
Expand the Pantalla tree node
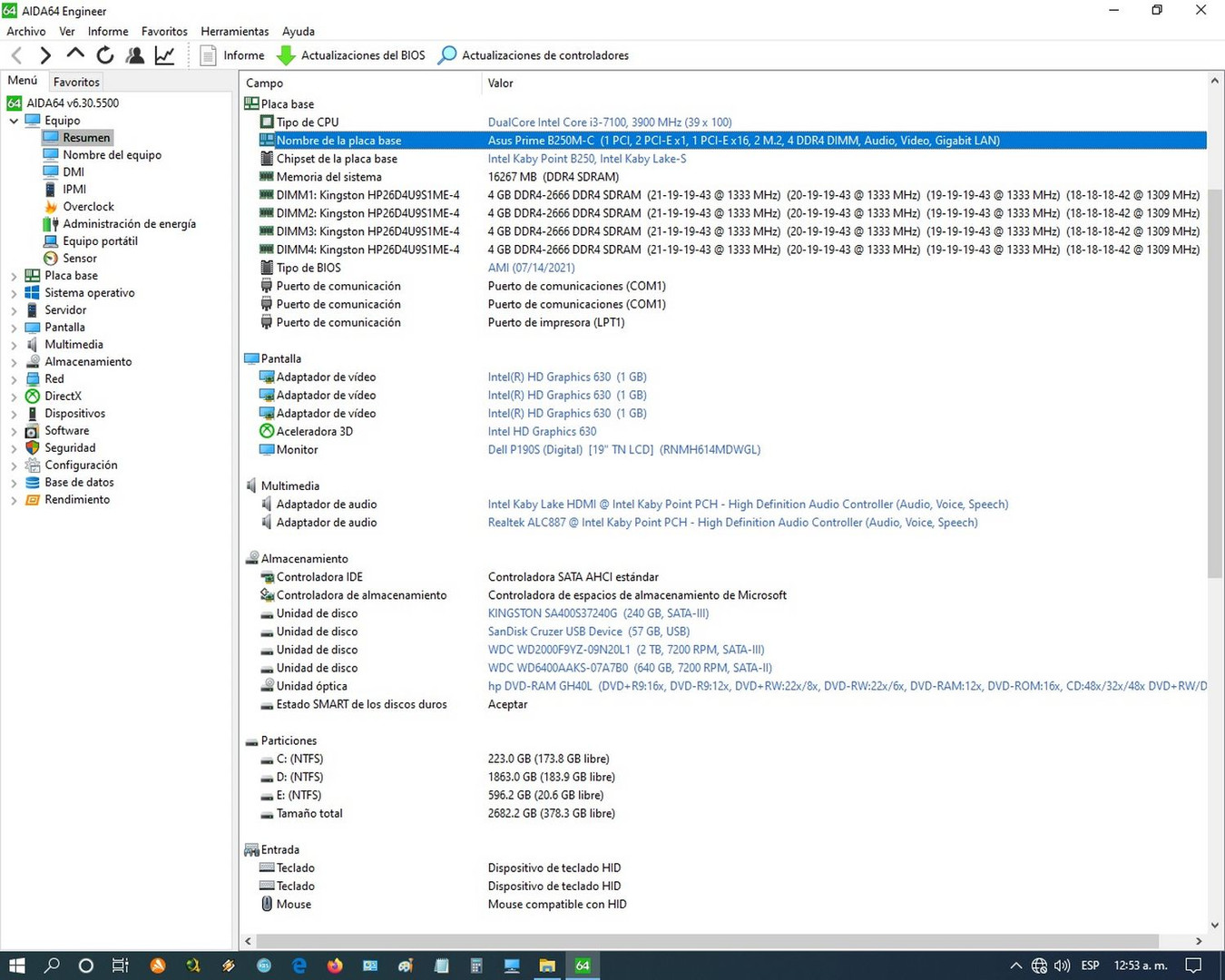tap(14, 328)
